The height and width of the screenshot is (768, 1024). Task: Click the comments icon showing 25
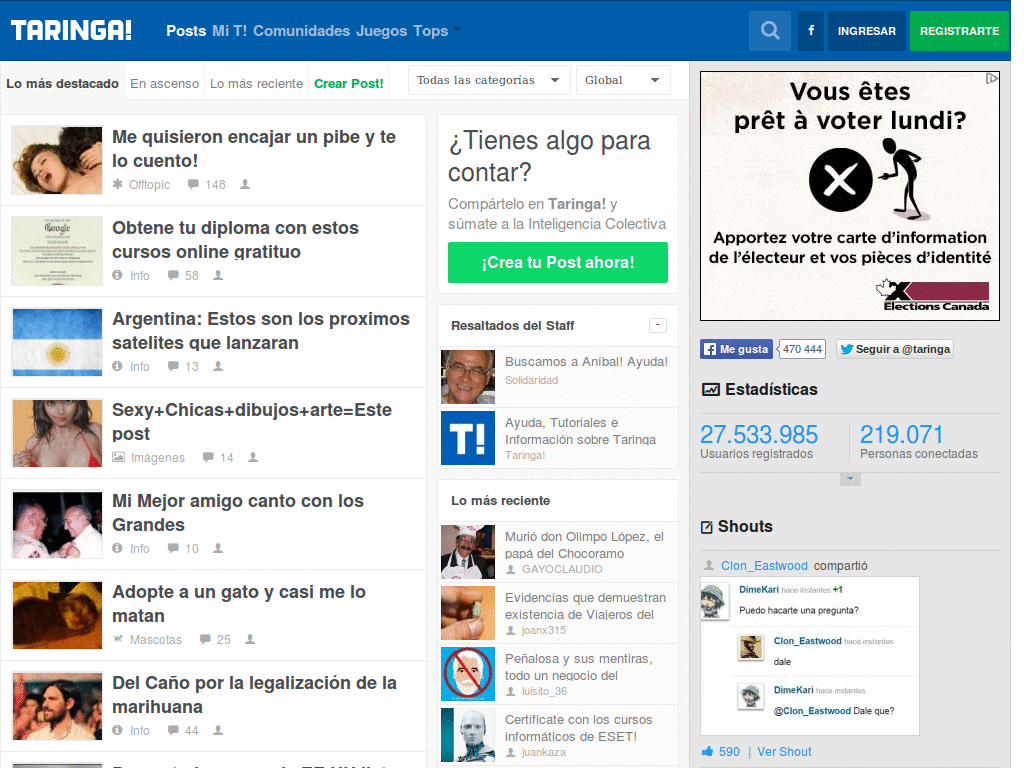[205, 639]
